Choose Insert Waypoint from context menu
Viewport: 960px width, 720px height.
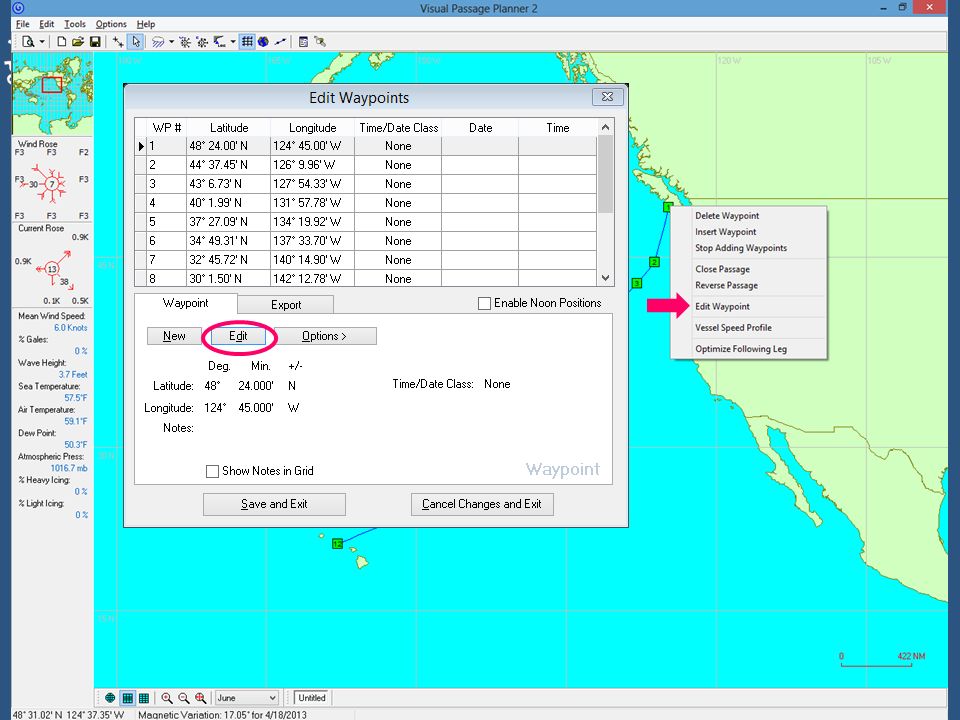(x=726, y=231)
